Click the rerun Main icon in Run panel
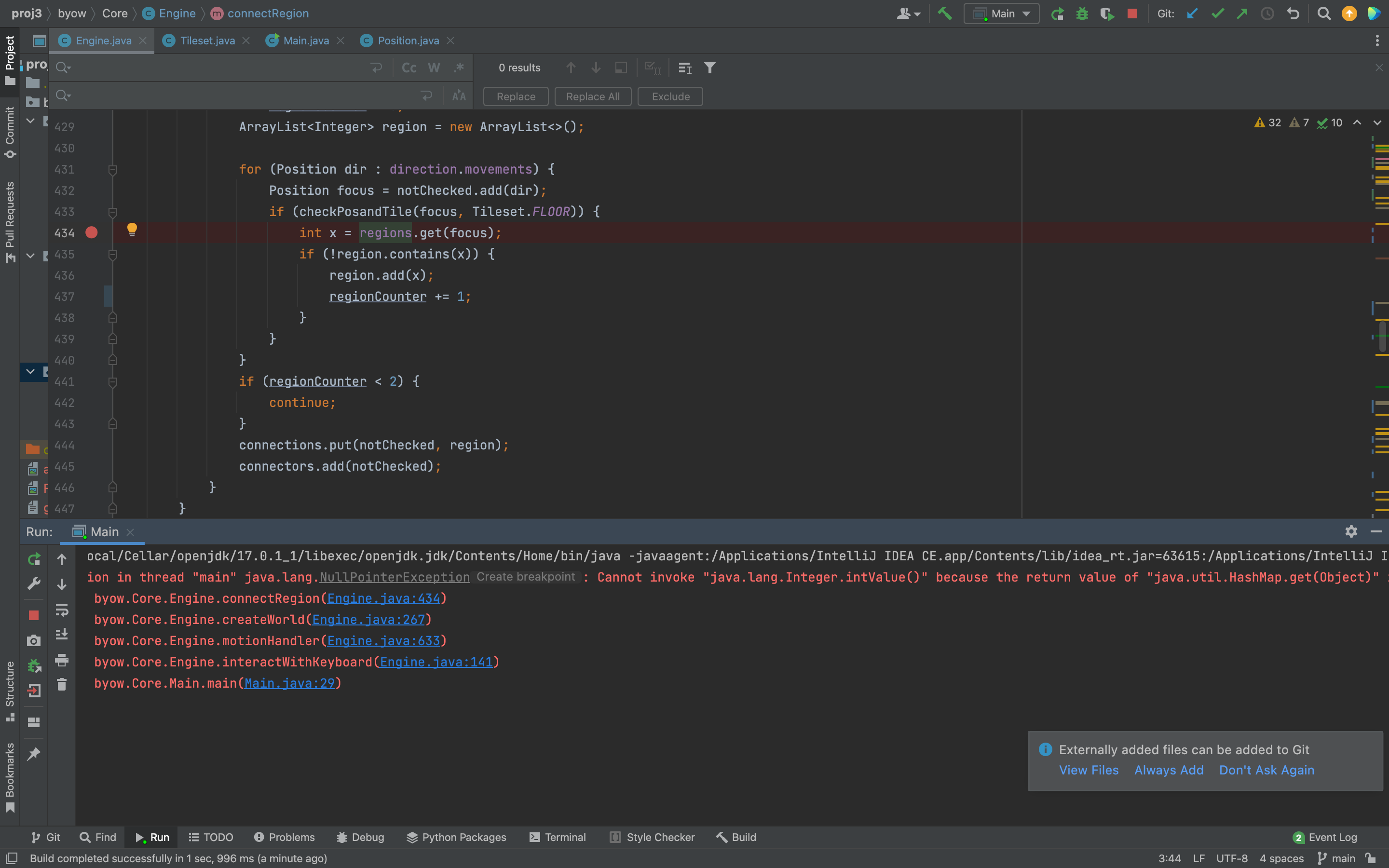The width and height of the screenshot is (1389, 868). 34,559
